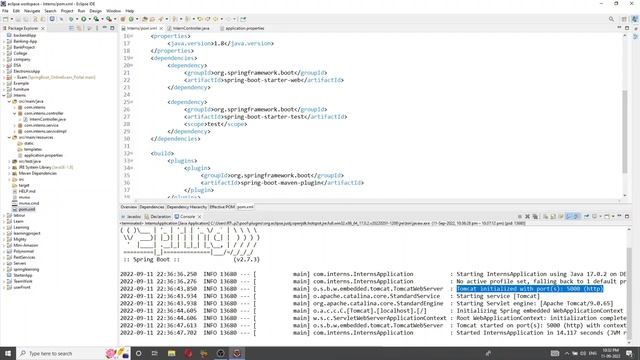Switch to the Declaration view tab

point(158,217)
